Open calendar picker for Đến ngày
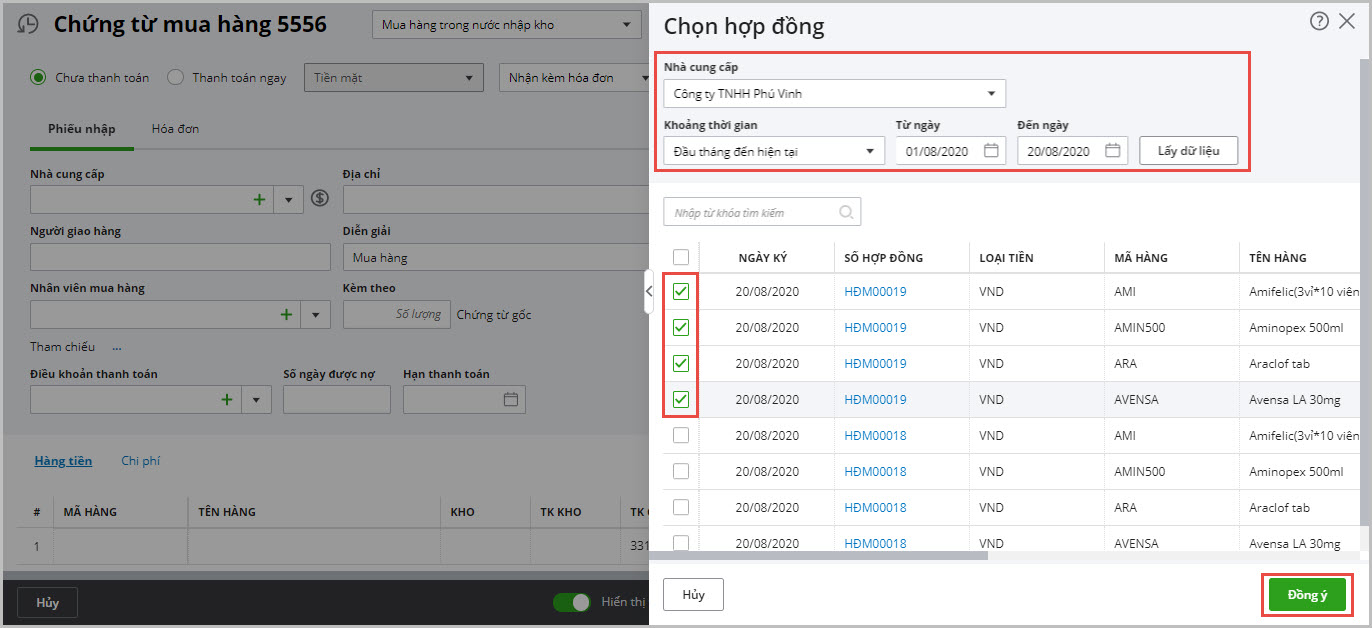 point(1113,151)
